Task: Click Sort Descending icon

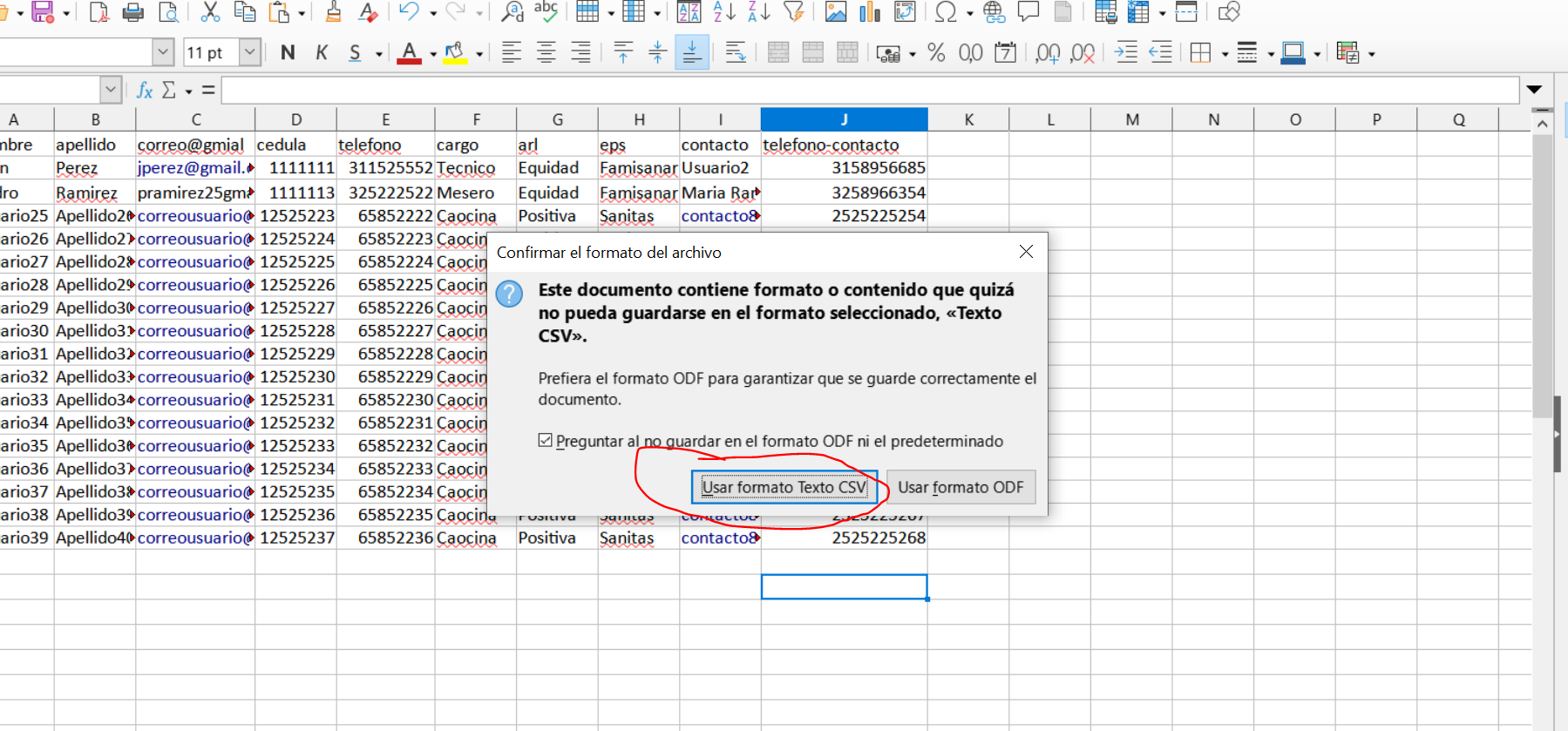Action: [x=759, y=12]
